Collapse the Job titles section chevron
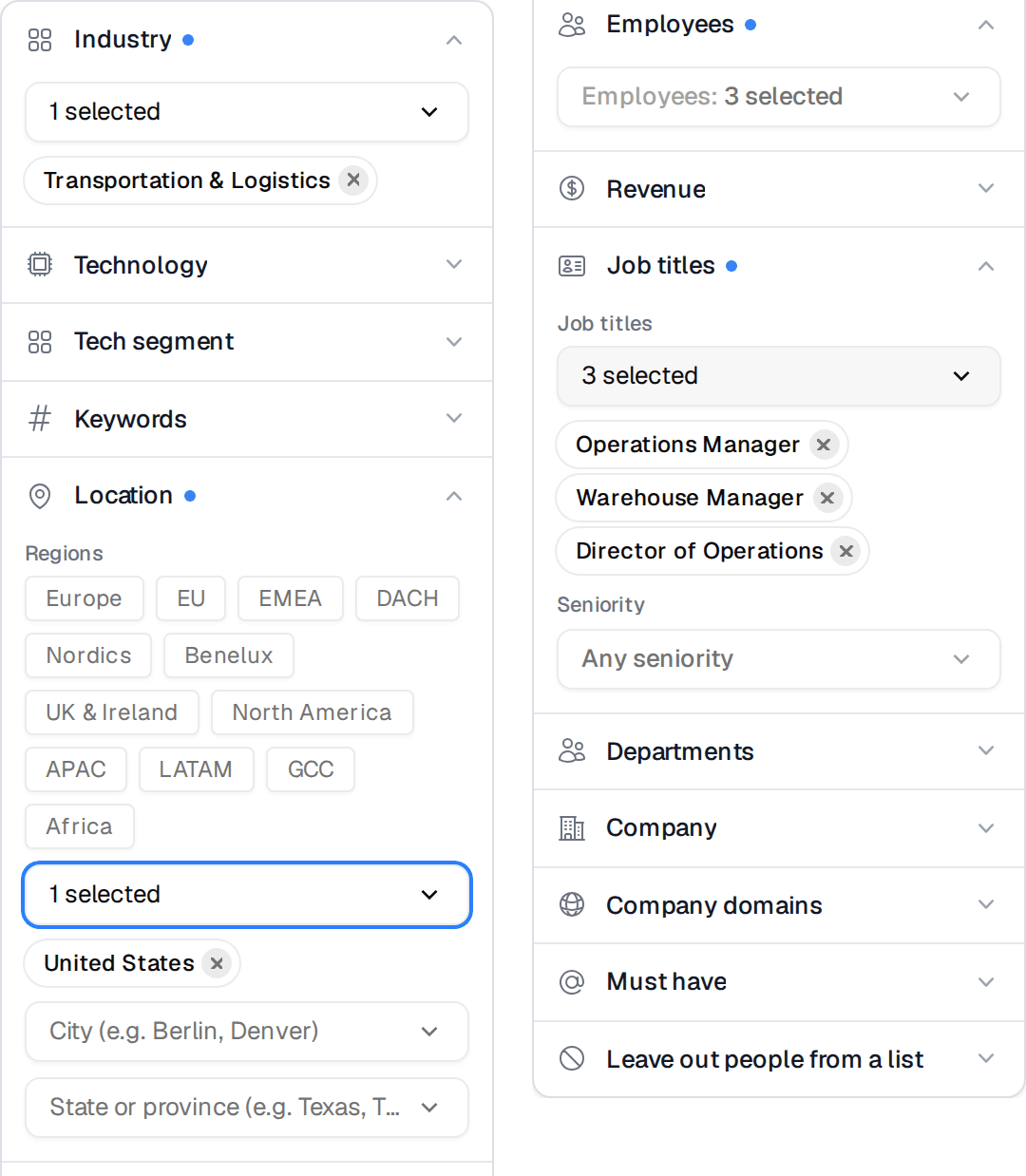This screenshot has width=1026, height=1176. 986,266
